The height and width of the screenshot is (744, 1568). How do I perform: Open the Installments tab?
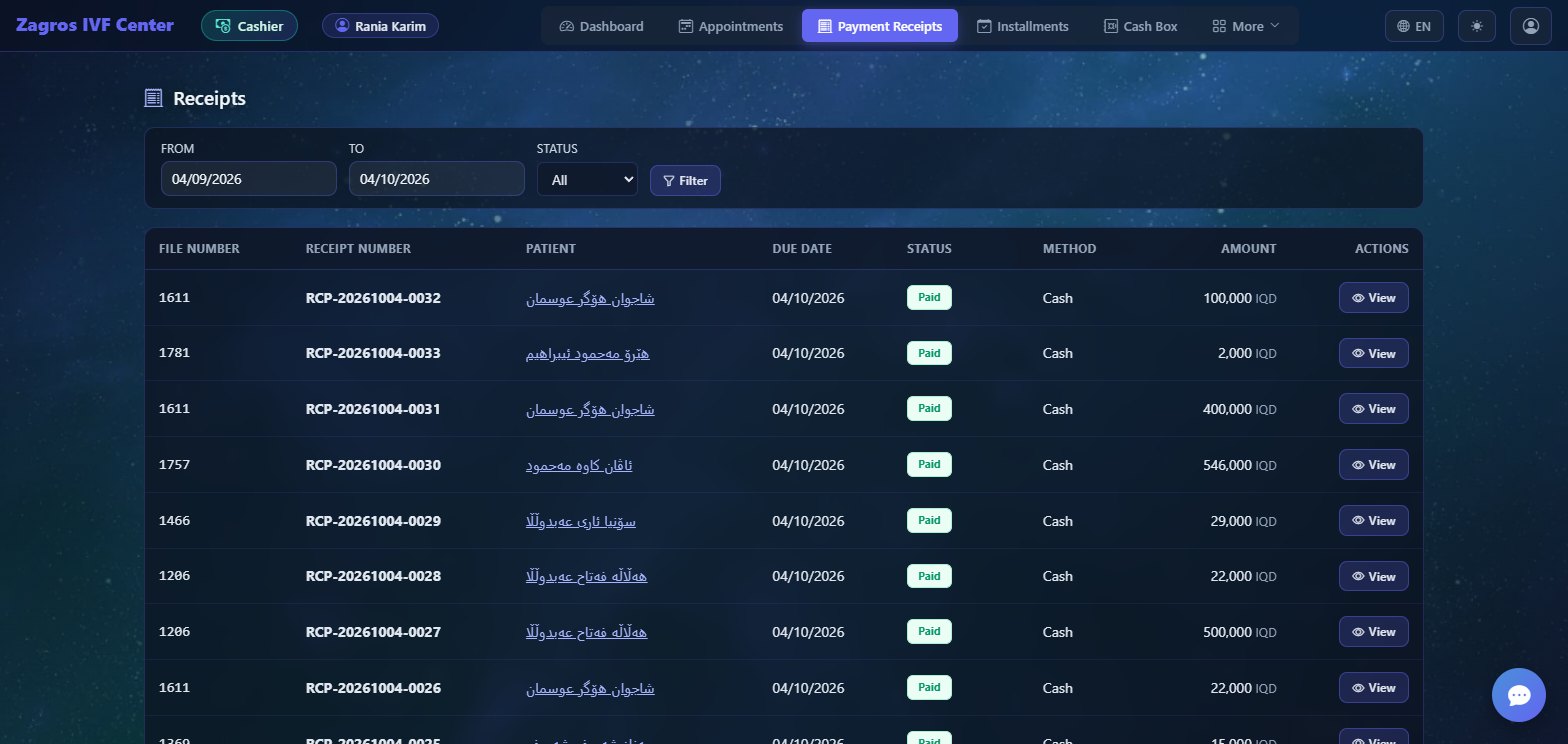(1022, 26)
